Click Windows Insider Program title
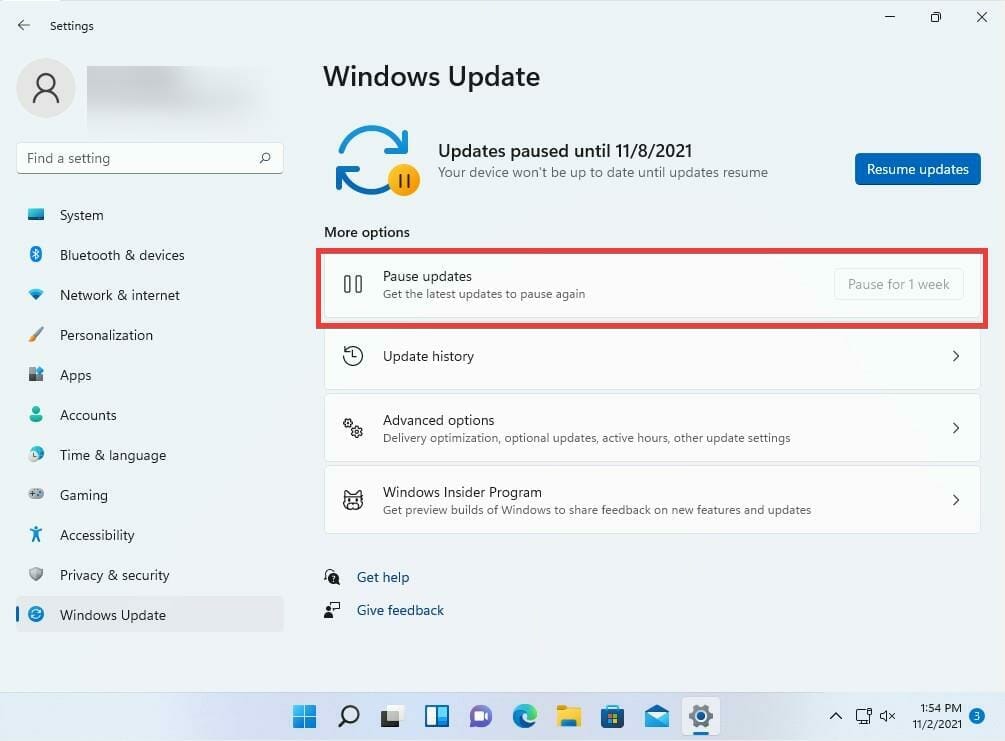 (x=462, y=492)
